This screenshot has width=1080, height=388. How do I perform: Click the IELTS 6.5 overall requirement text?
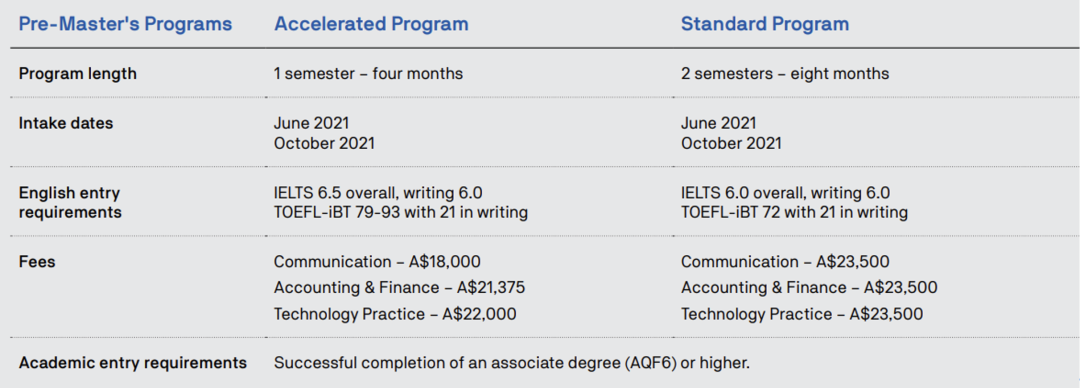(383, 193)
